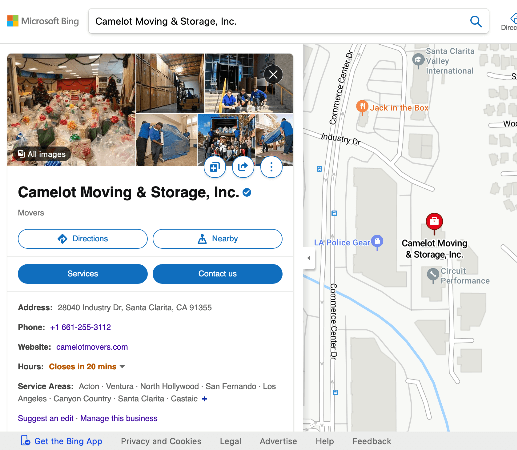Click the share icon button
Viewport: 517px width, 450px height.
[243, 167]
